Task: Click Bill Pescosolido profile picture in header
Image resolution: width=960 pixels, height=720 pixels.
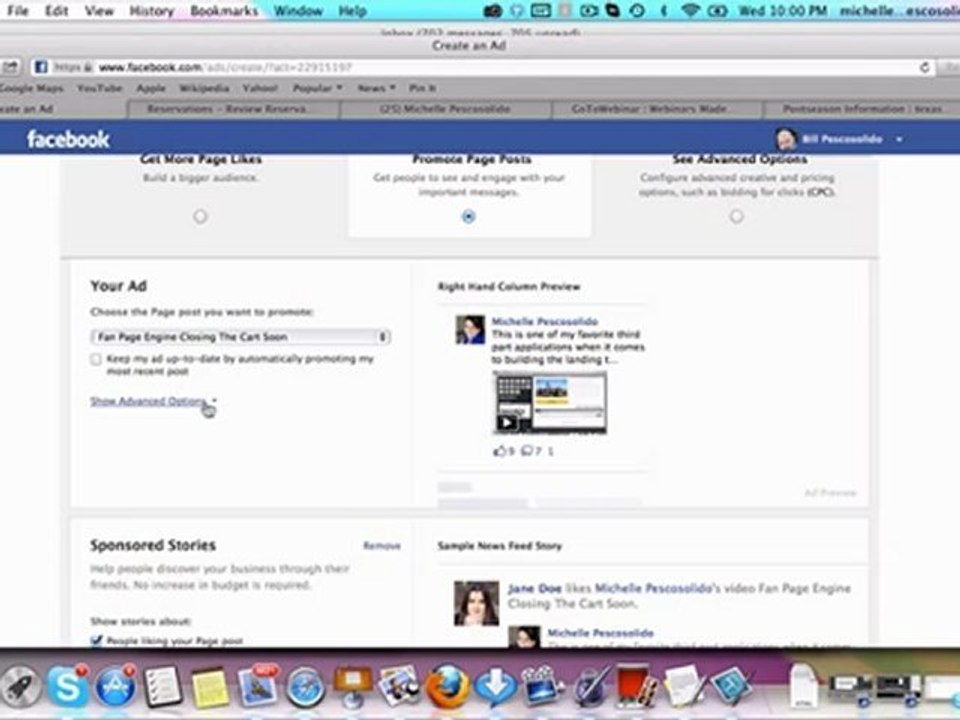Action: click(786, 139)
